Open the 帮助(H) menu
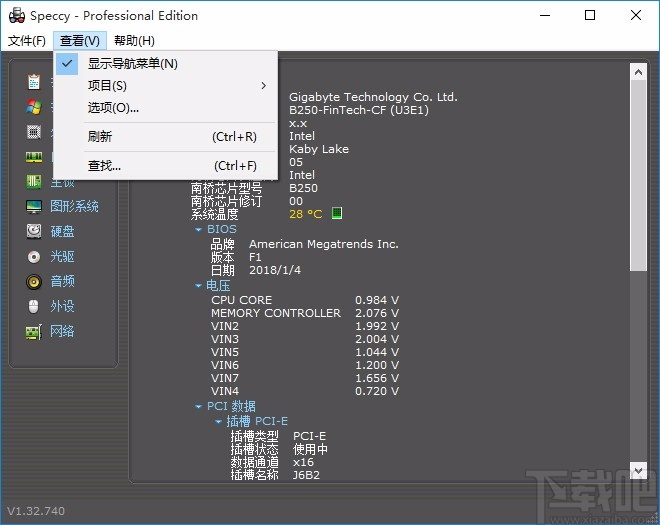Screen dimensions: 660x525 [134, 41]
